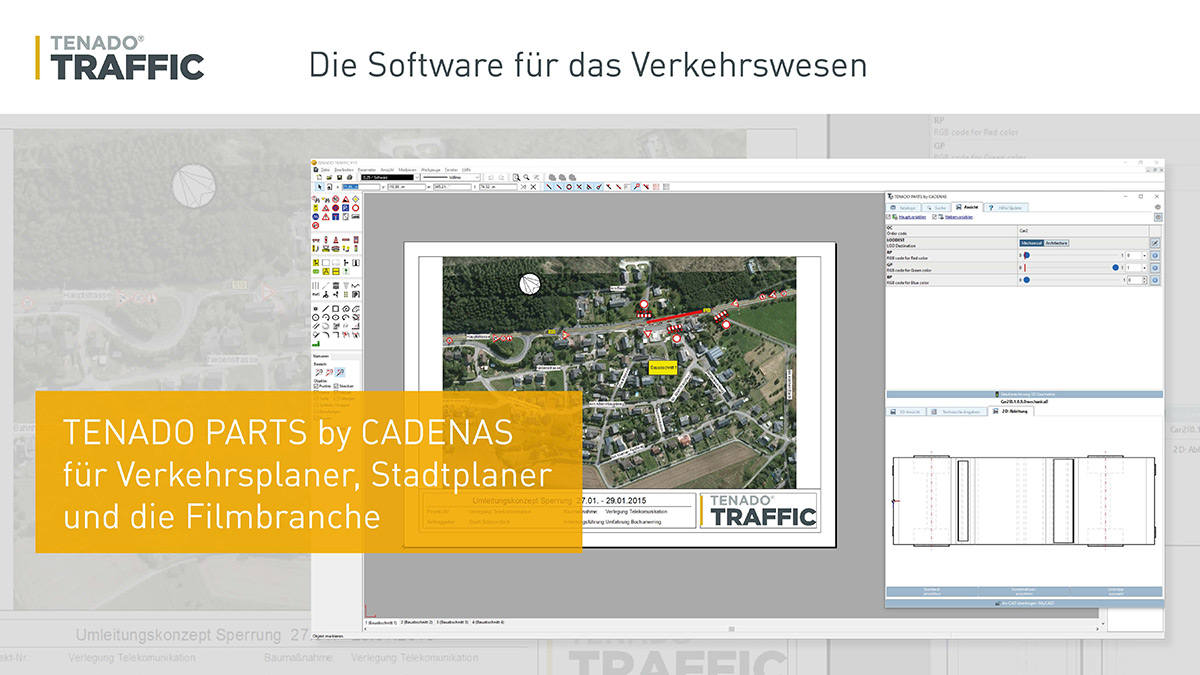The width and height of the screenshot is (1200, 675).
Task: Toggle the Punkte checkbox under Objekte
Action: [316, 386]
